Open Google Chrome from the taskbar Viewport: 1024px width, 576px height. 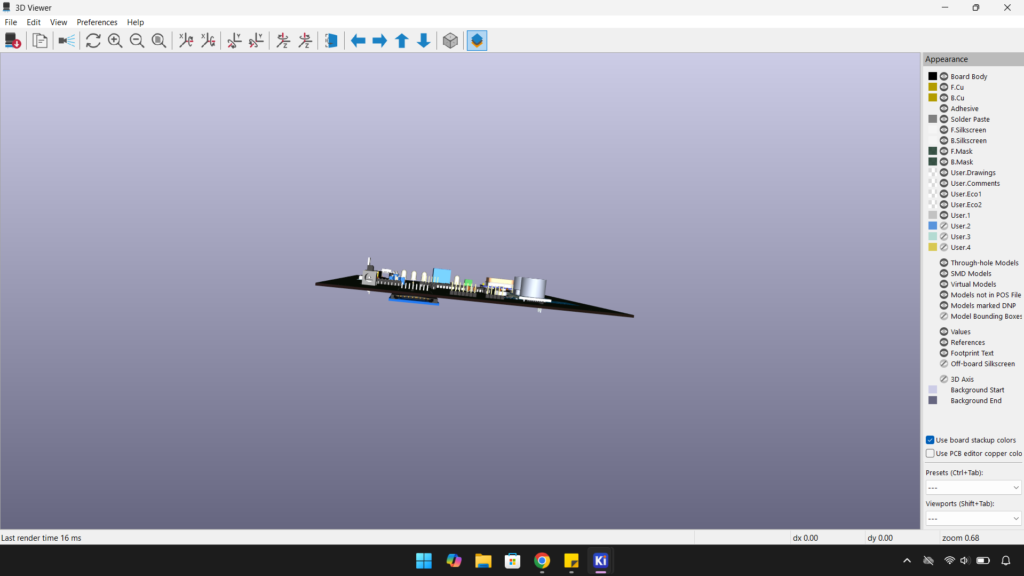point(542,561)
